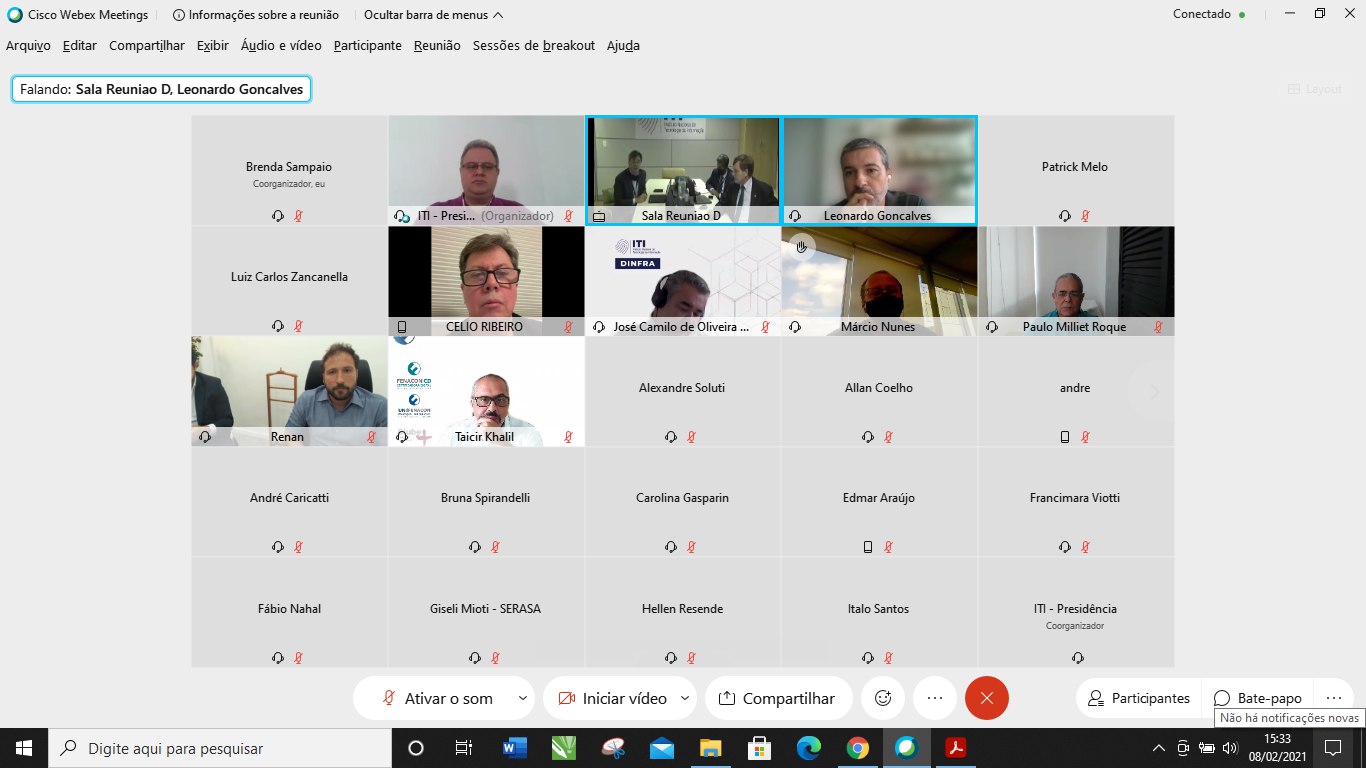Open panel options ellipsis beside Bate-papo

point(1334,698)
